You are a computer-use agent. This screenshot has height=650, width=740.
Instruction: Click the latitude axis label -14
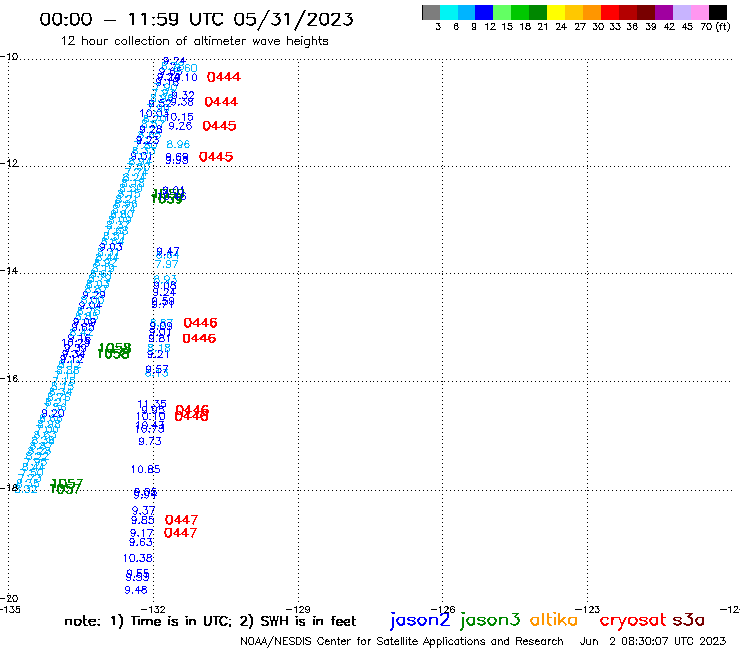(9, 270)
